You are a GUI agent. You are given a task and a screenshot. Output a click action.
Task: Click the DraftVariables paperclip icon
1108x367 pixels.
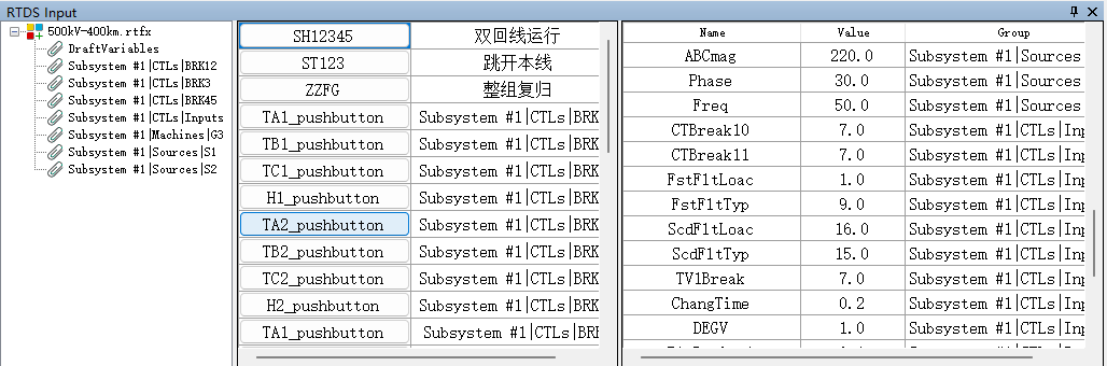55,49
